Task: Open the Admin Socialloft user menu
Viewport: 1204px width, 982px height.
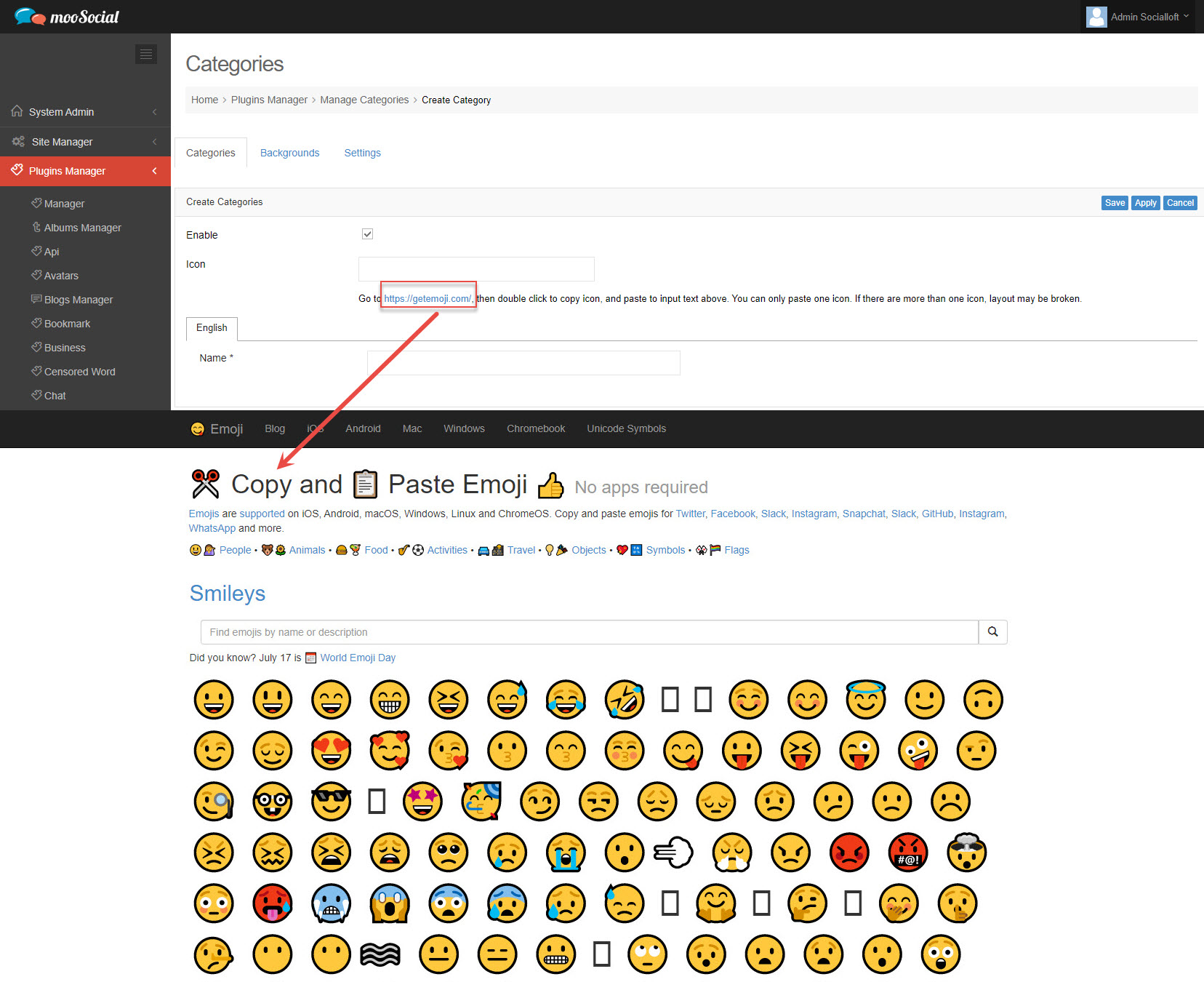Action: (1138, 17)
